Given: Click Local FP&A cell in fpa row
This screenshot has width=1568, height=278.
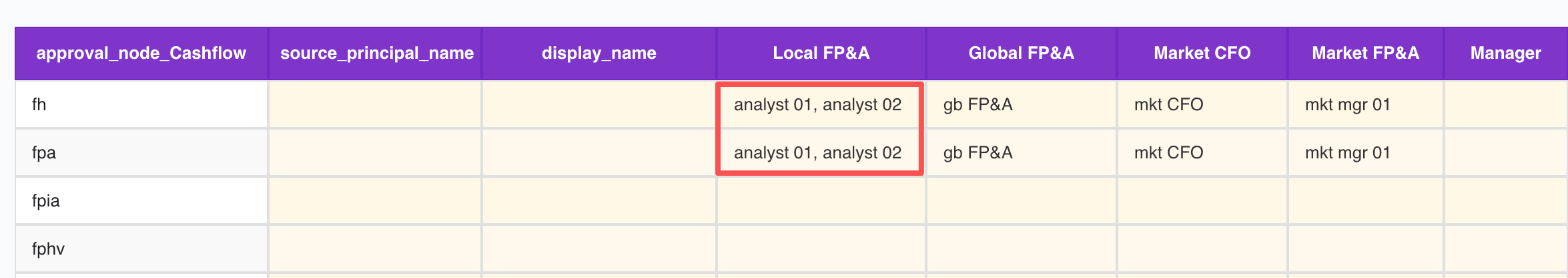Looking at the screenshot, I should [x=818, y=152].
